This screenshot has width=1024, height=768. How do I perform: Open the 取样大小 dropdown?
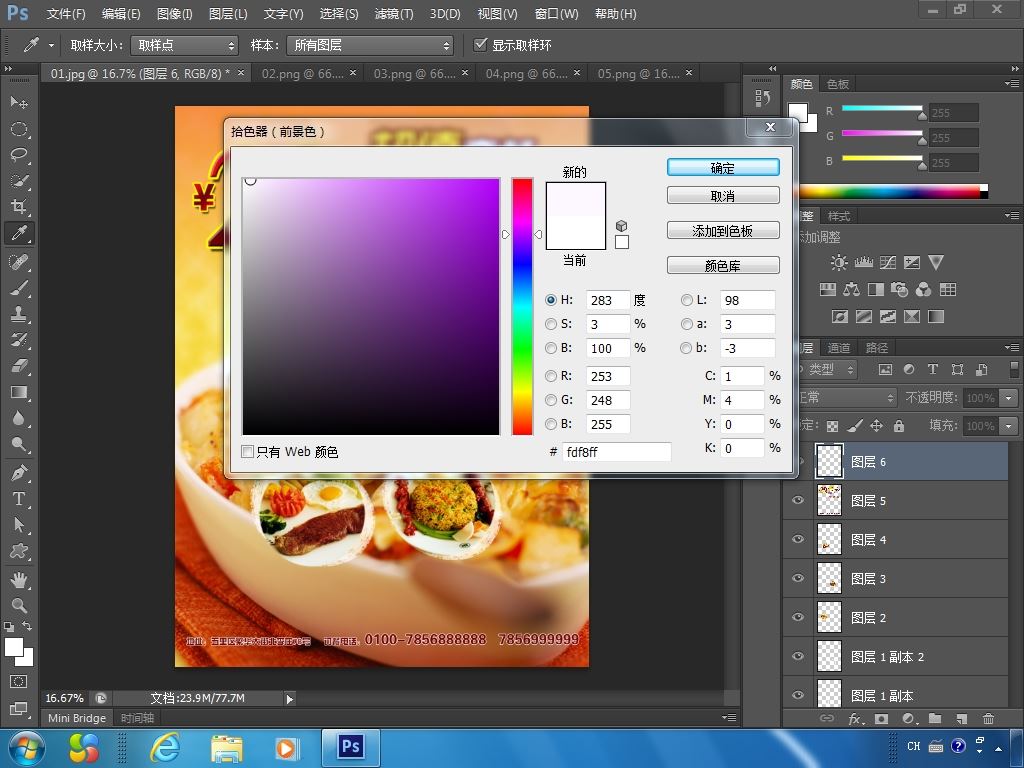184,45
